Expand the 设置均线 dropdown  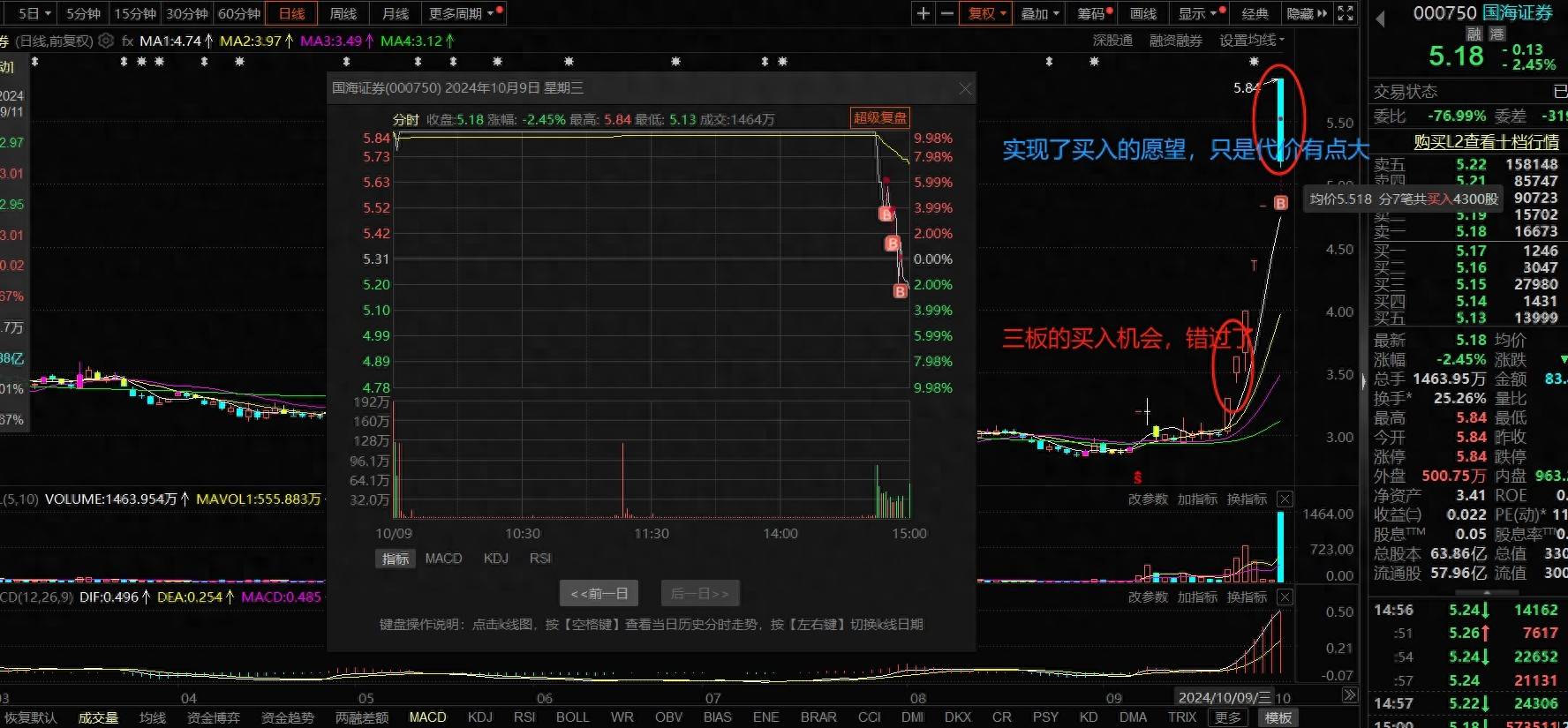[1252, 41]
